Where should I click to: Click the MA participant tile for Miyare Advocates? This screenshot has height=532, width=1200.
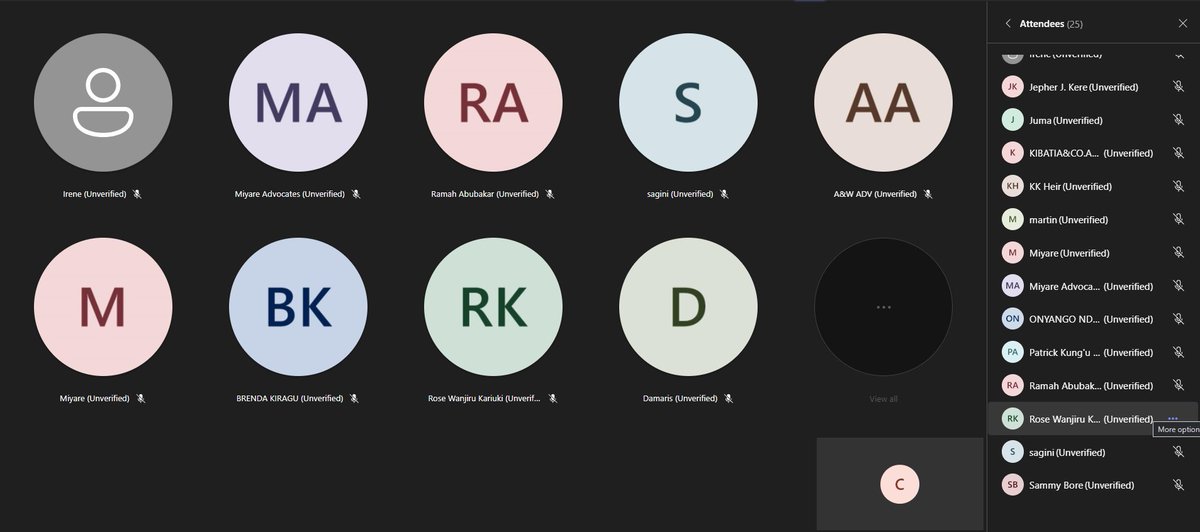(298, 102)
